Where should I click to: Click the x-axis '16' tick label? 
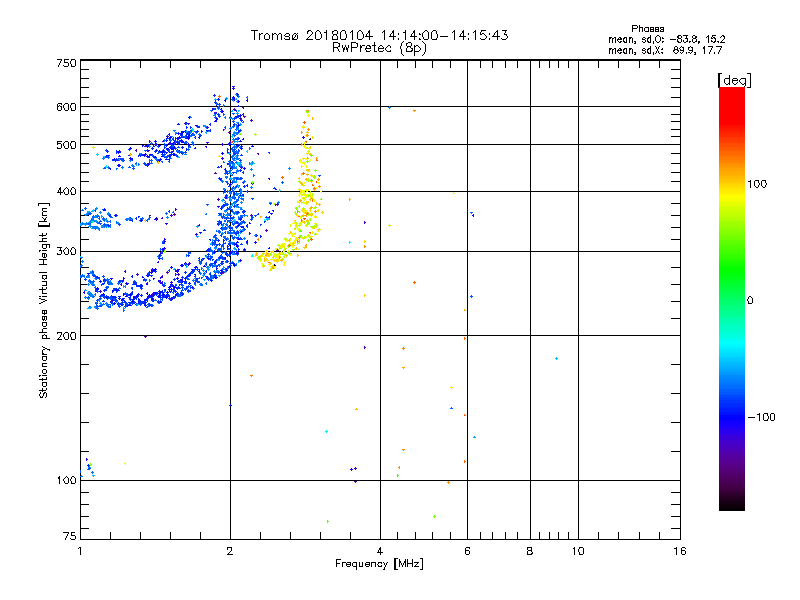(680, 551)
